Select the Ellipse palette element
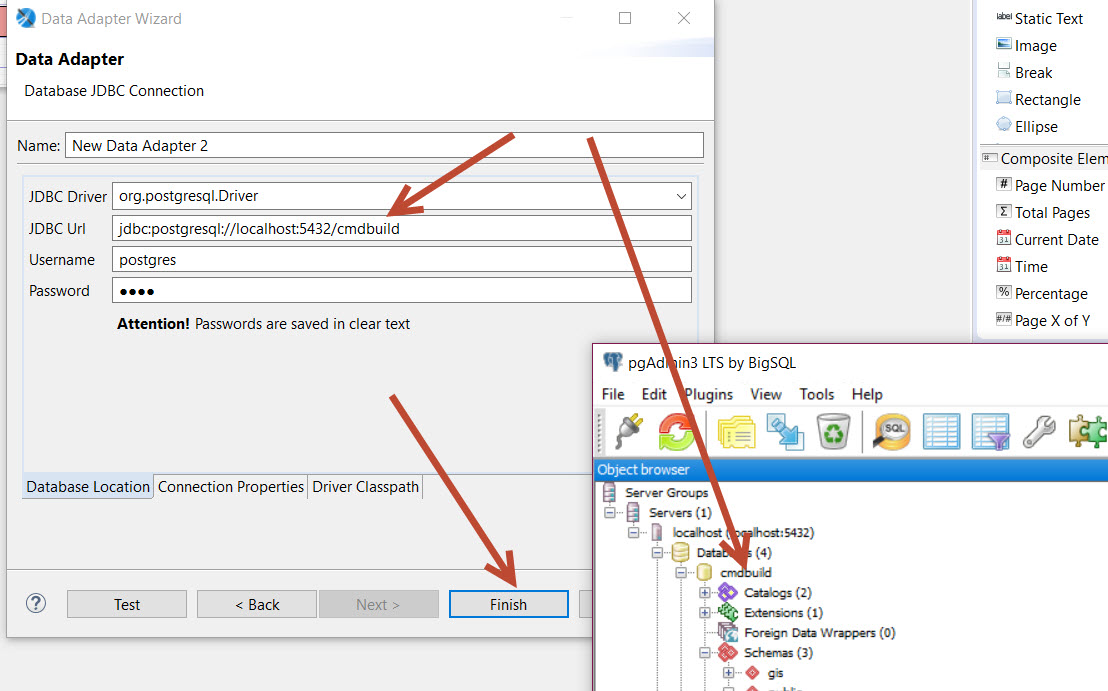 tap(1035, 127)
